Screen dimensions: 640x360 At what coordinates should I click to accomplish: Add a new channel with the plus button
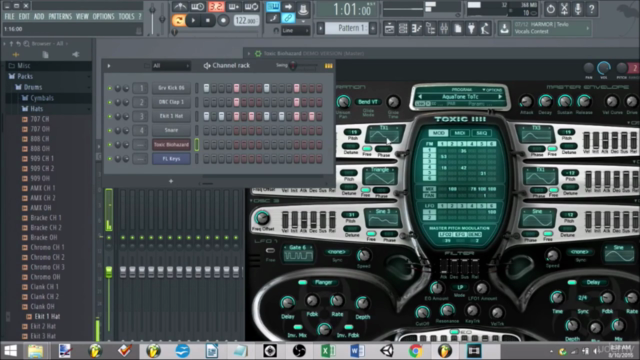tap(171, 181)
